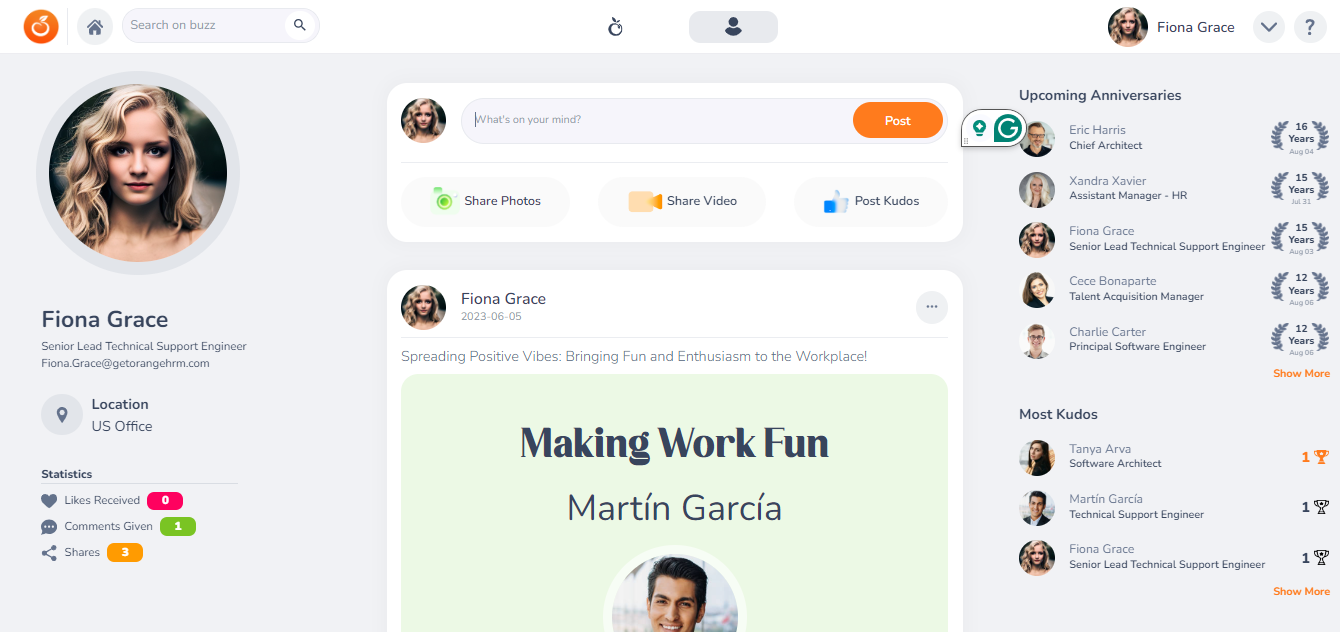
Task: Click Eric Harris 16 Years laurel badge
Action: pos(1300,137)
